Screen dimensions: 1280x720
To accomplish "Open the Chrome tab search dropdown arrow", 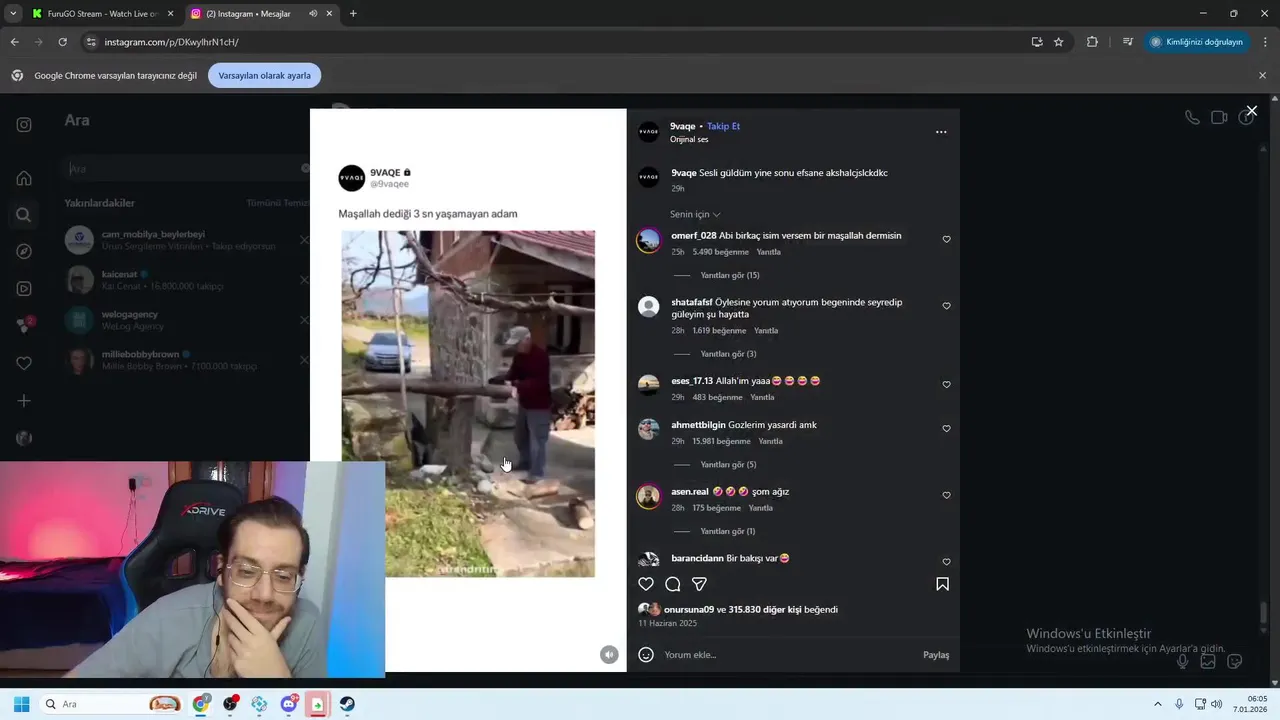I will pos(12,14).
